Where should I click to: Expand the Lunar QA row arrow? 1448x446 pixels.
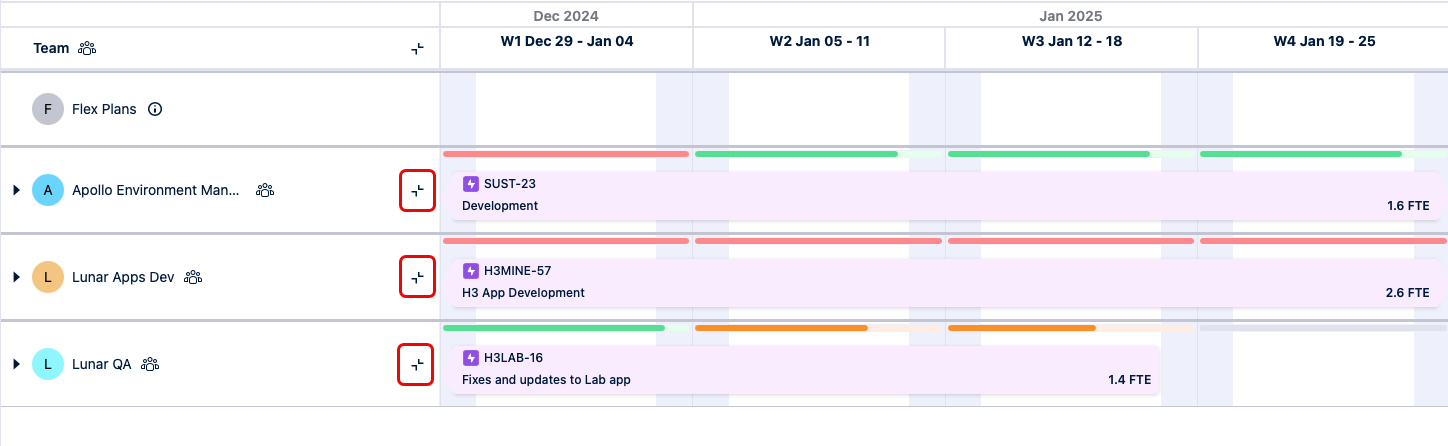tap(16, 364)
